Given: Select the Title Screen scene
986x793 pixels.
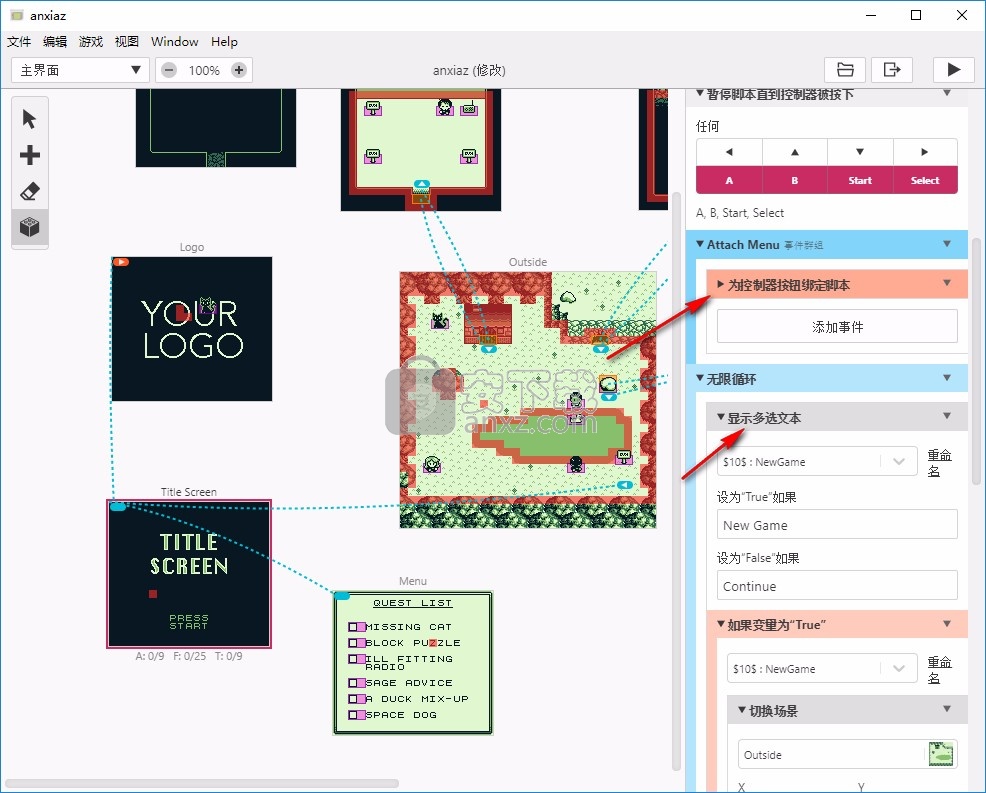Looking at the screenshot, I should point(189,574).
